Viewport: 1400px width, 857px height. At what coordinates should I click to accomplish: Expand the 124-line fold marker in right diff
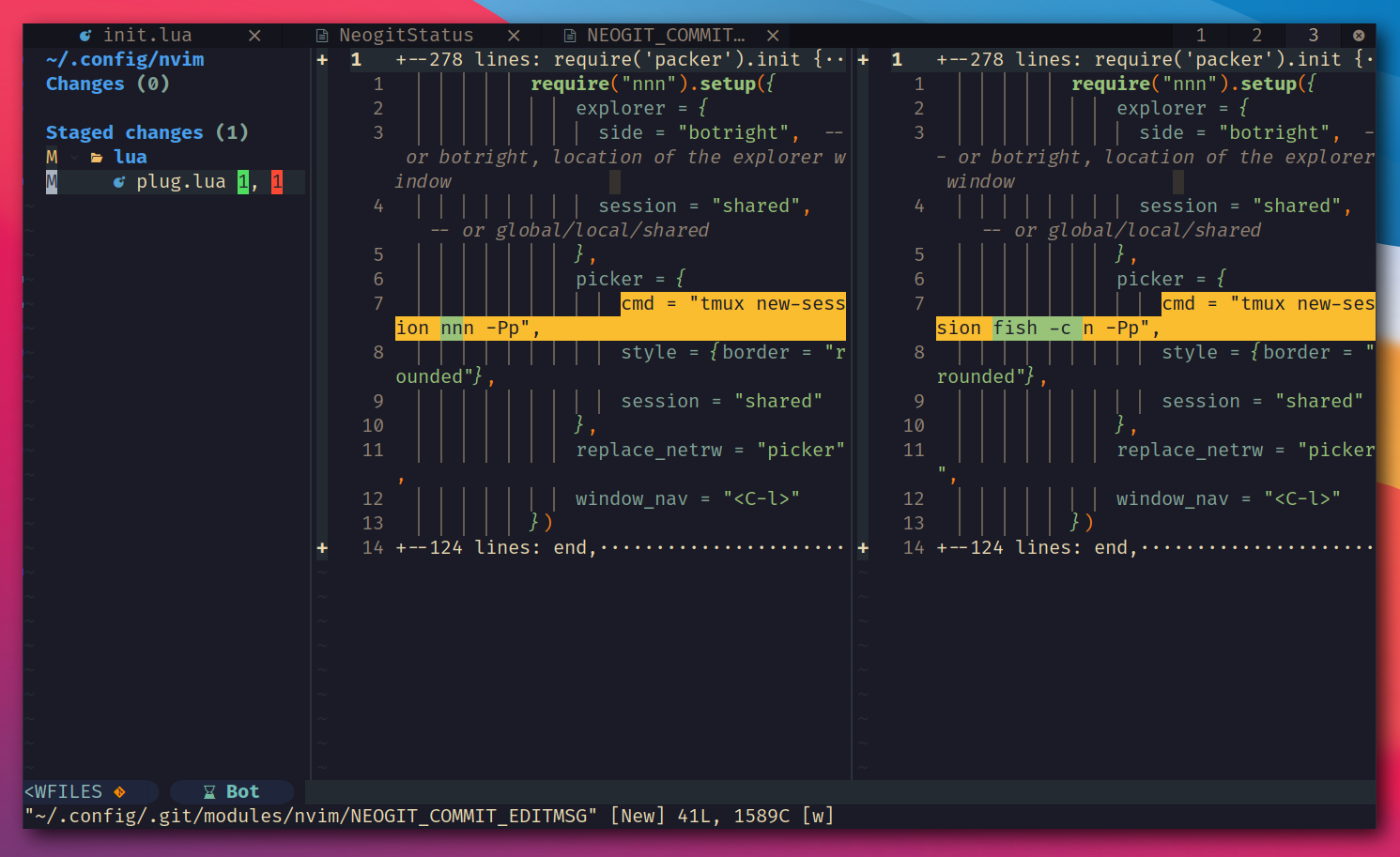click(863, 548)
